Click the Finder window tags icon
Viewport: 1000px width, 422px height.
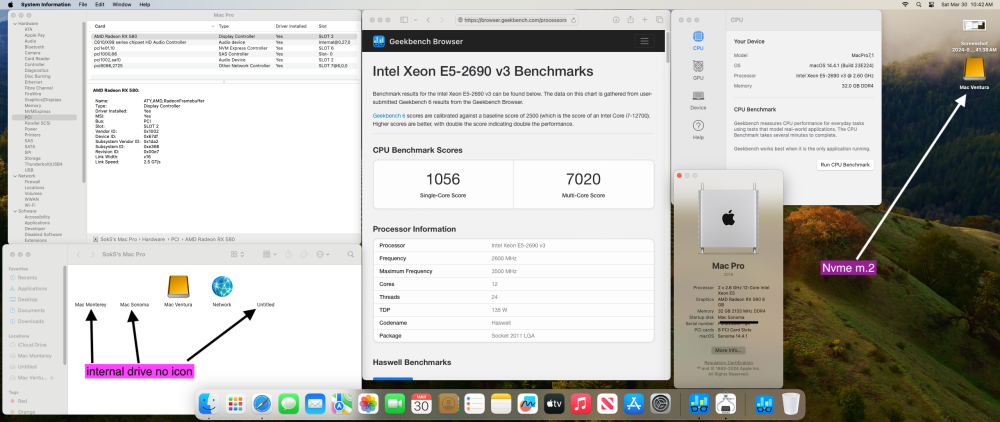click(304, 254)
